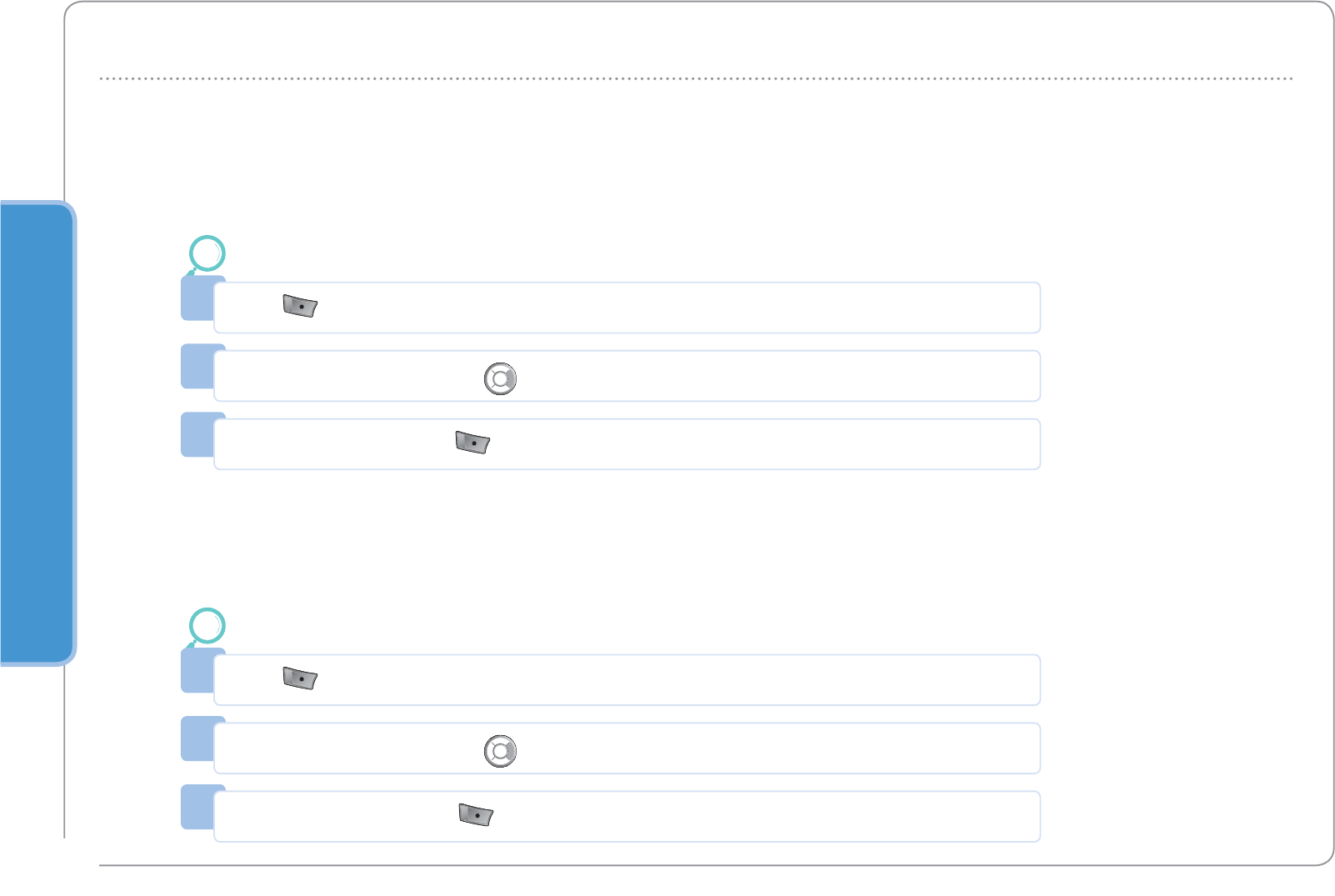Click the round navigation key icon in the lower procedure
The image size is (1335, 896).
pos(500,751)
